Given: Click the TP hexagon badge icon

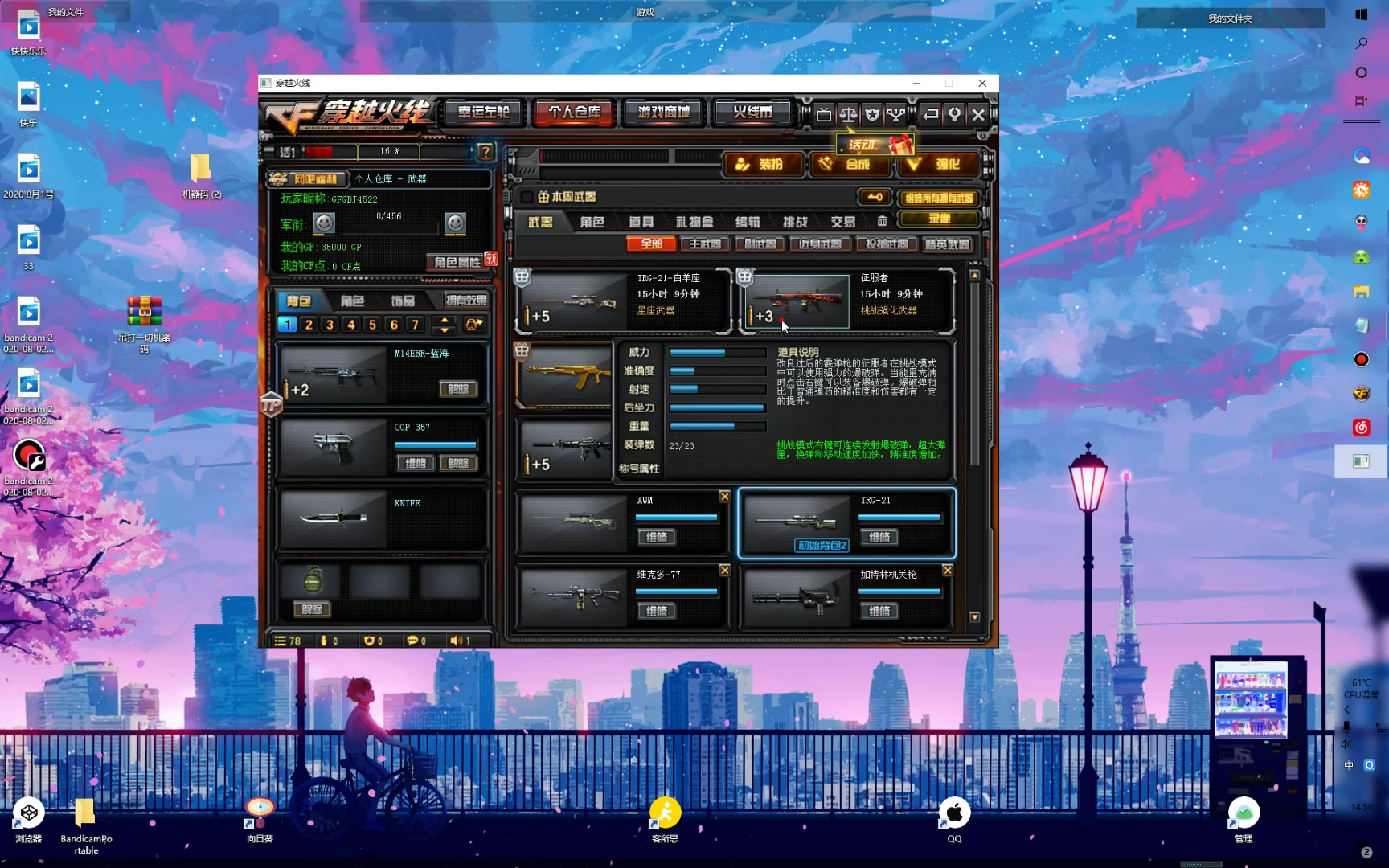Looking at the screenshot, I should 271,404.
